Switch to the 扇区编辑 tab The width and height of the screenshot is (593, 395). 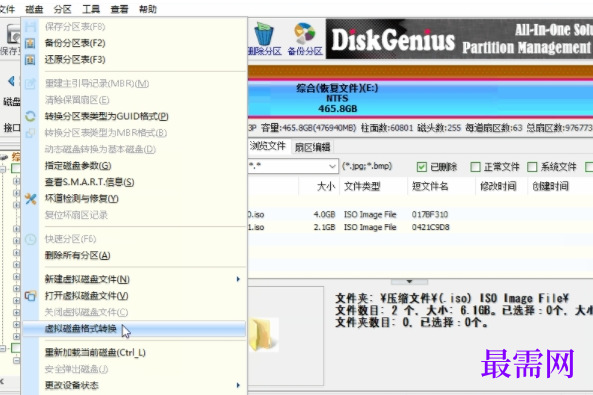pos(312,147)
